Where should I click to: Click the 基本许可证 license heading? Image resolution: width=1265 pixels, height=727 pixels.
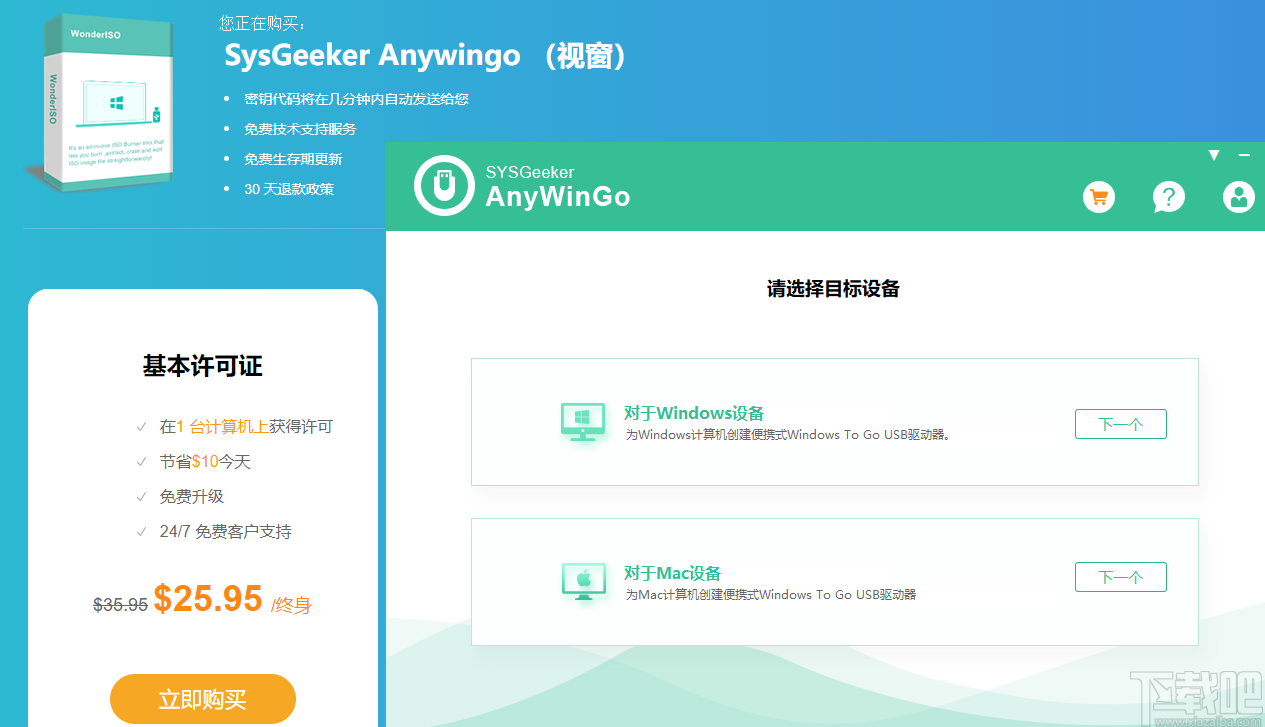click(202, 366)
